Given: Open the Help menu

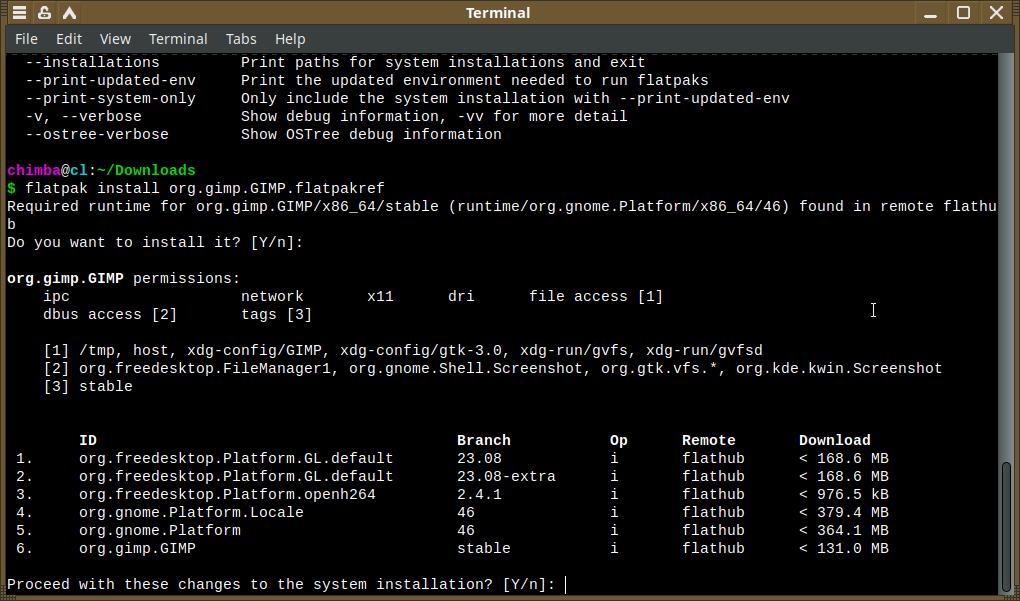Looking at the screenshot, I should pyautogui.click(x=290, y=39).
